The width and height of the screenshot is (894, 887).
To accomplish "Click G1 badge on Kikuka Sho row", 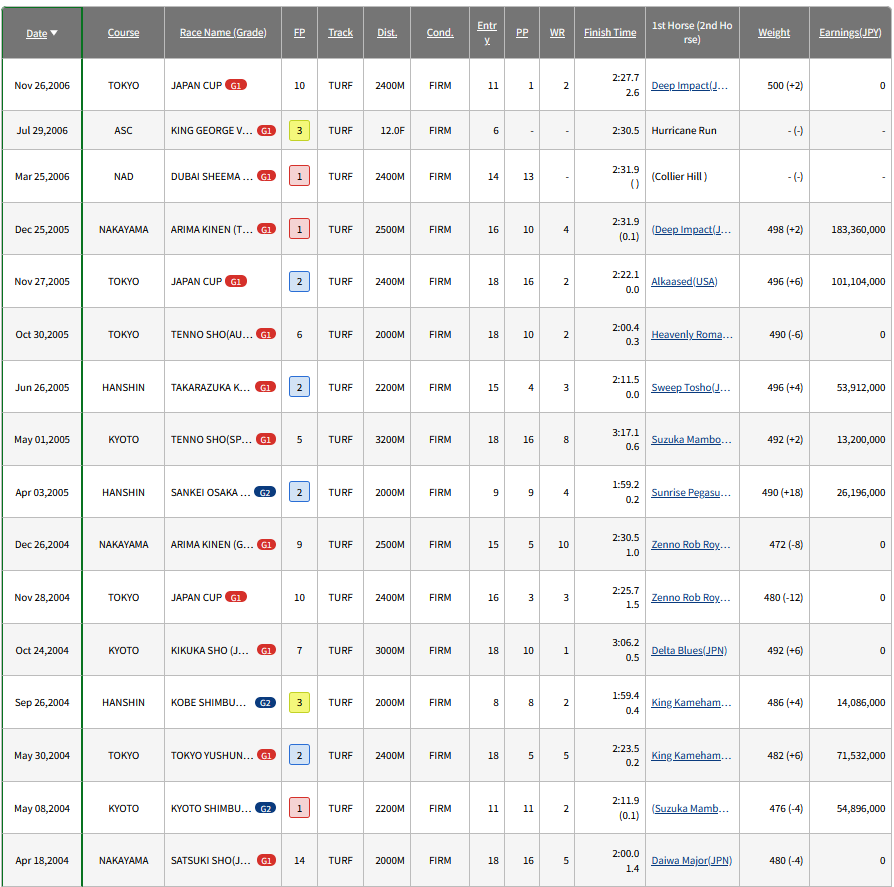I will (x=266, y=650).
